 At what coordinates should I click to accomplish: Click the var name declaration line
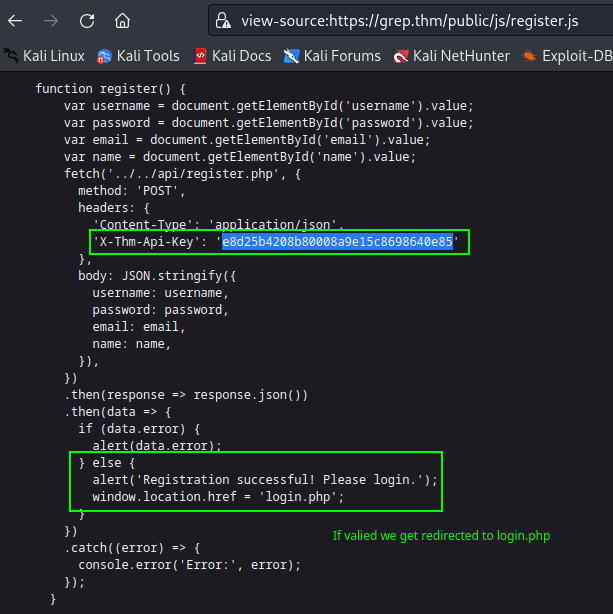coord(240,157)
